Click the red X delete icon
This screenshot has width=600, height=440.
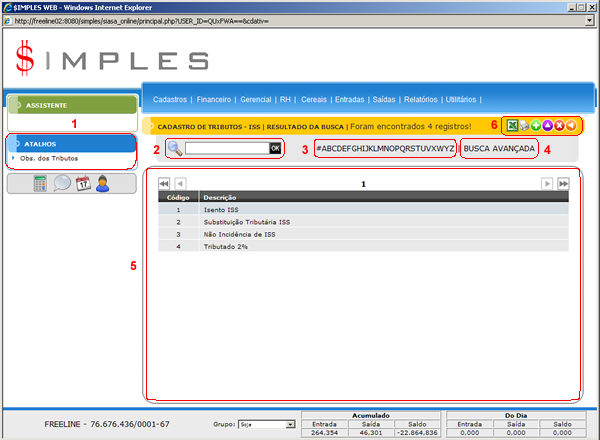tap(559, 126)
